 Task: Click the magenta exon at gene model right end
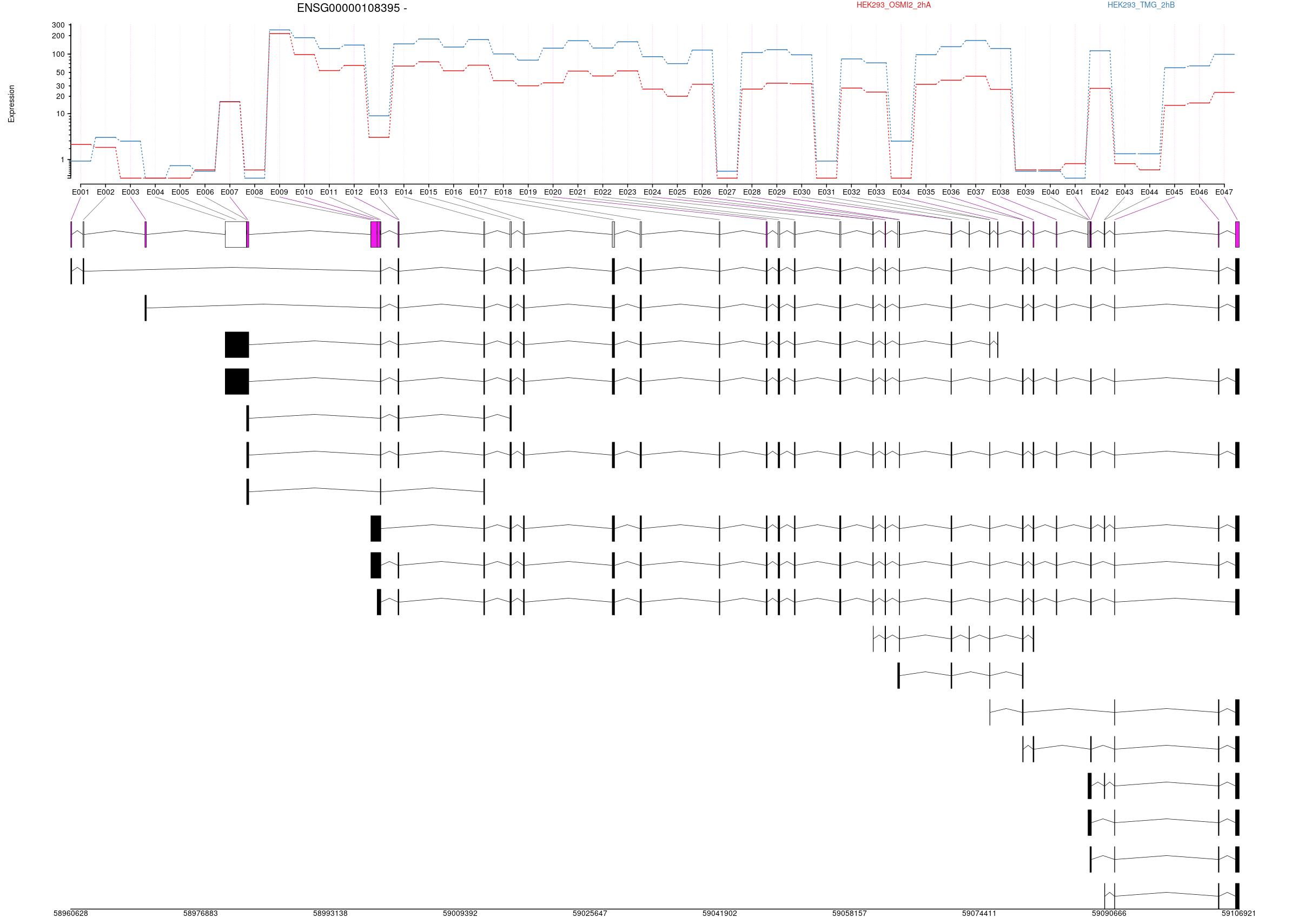(1237, 235)
